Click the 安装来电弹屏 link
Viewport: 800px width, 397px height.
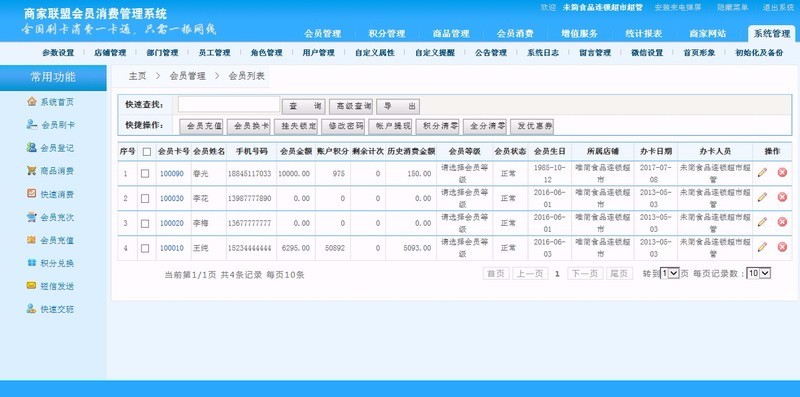tap(678, 8)
